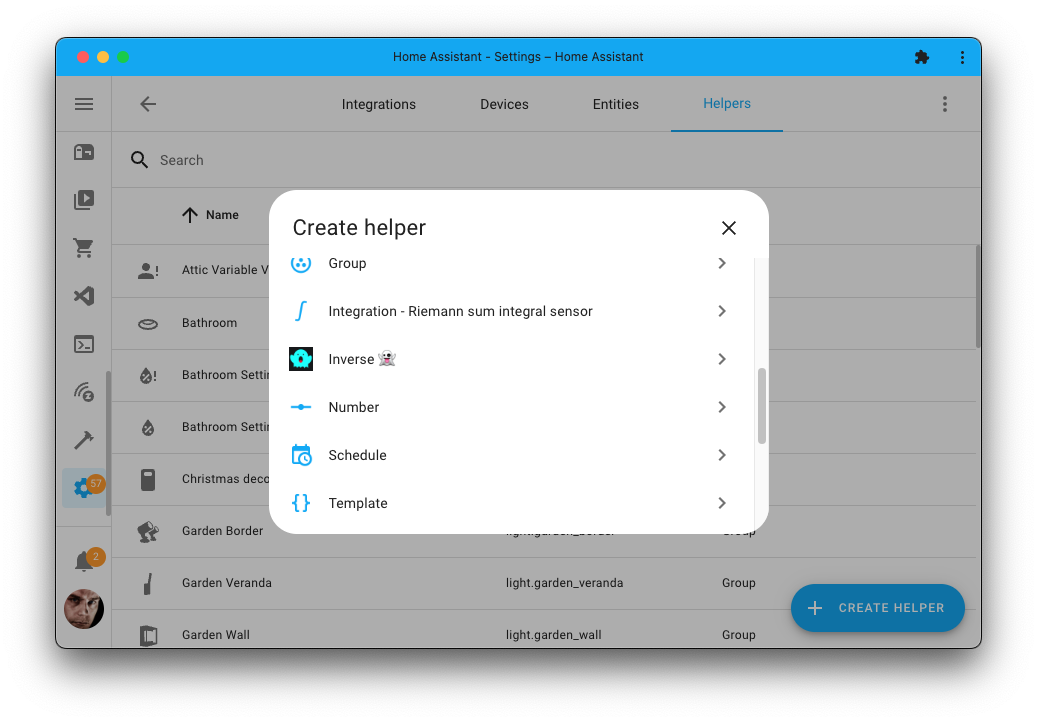1037x722 pixels.
Task: Go back using the arrow button
Action: [148, 104]
